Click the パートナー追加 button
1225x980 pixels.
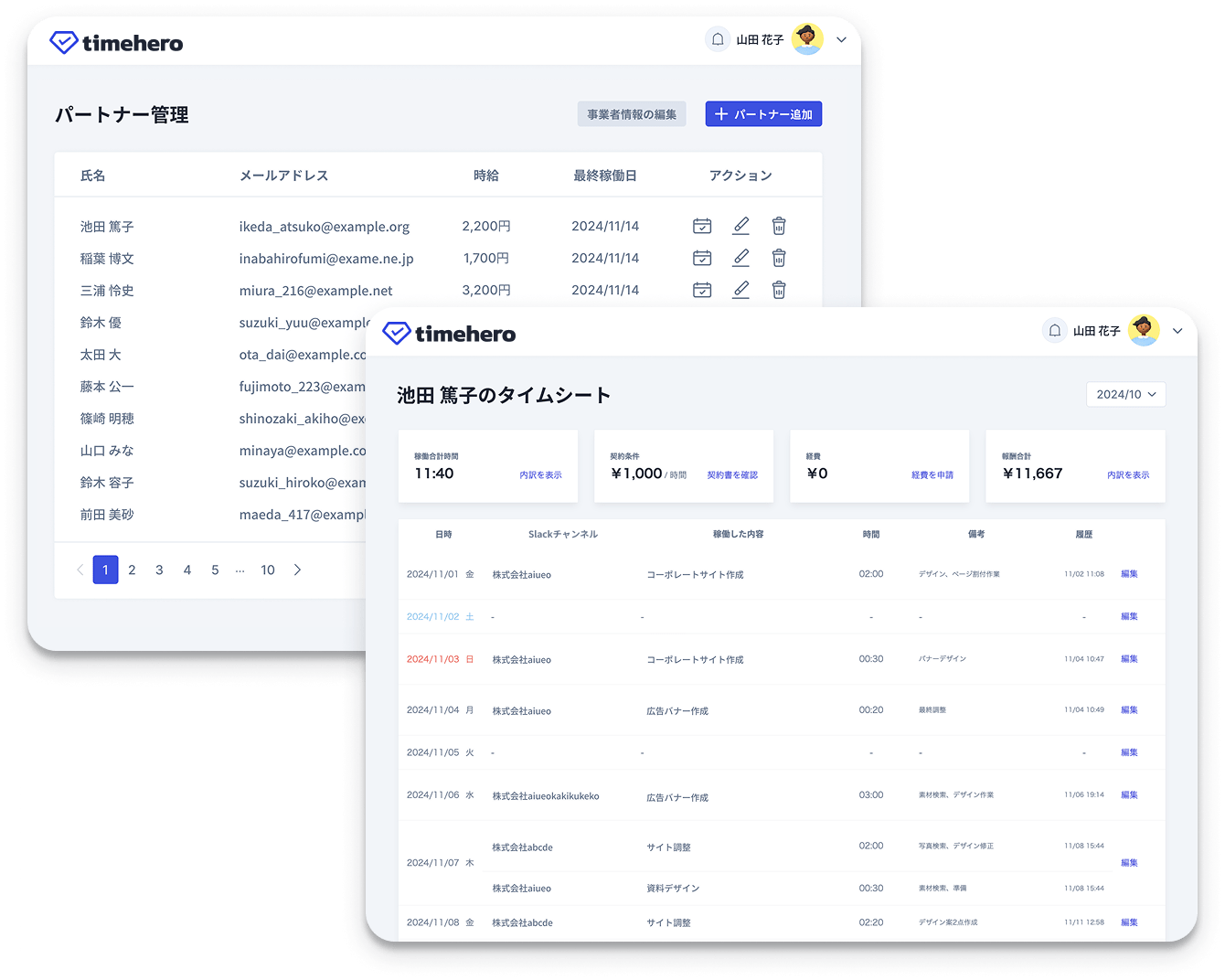763,114
